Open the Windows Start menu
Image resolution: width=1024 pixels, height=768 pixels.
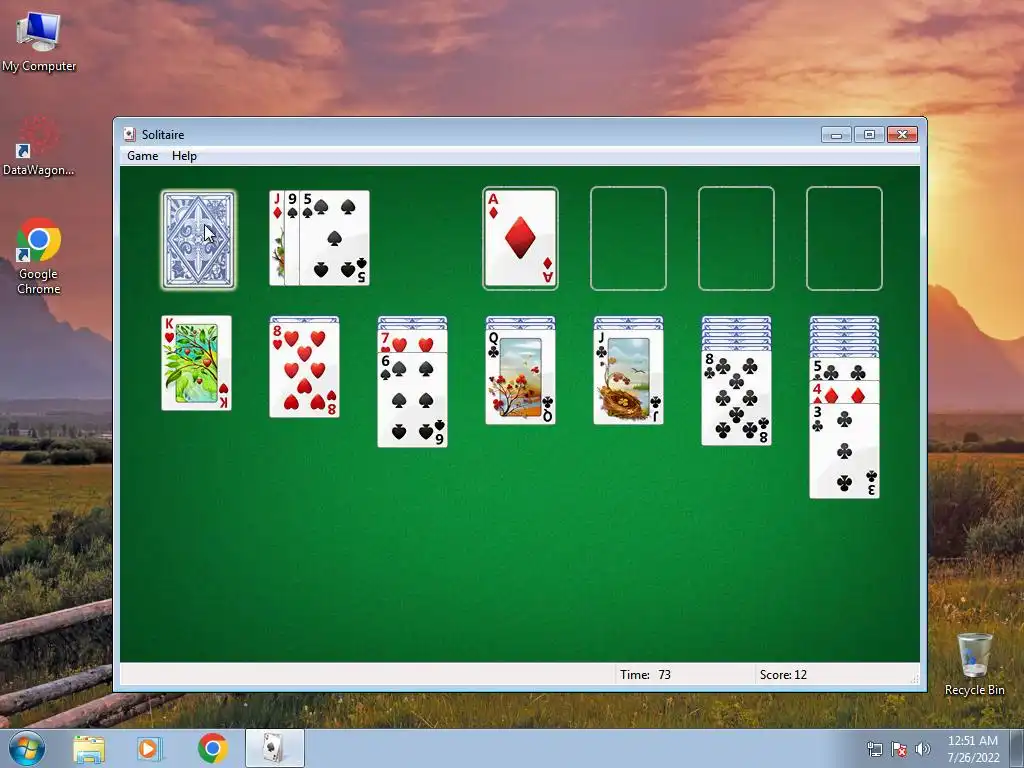(27, 748)
